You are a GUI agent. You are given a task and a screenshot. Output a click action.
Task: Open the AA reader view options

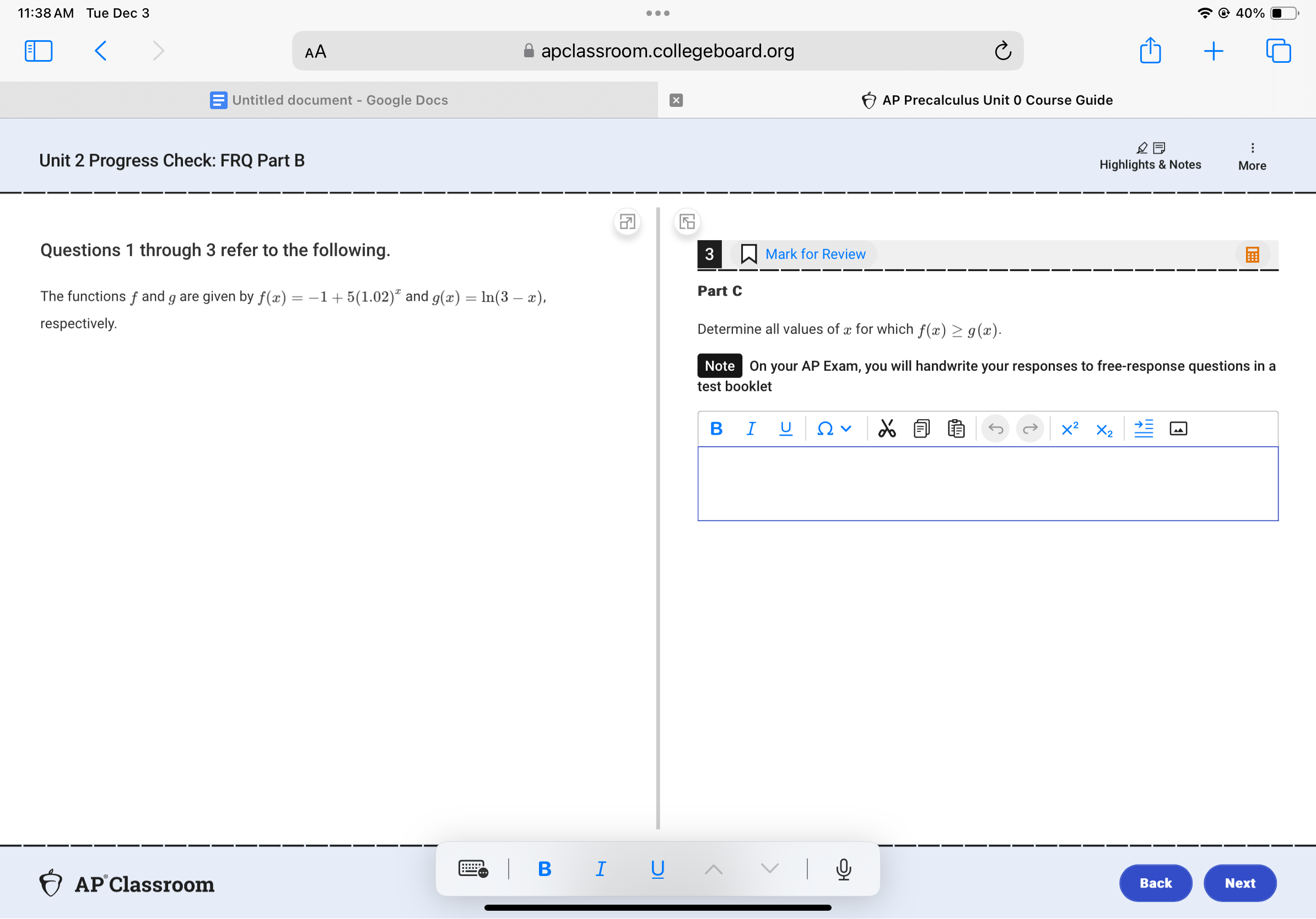[315, 52]
